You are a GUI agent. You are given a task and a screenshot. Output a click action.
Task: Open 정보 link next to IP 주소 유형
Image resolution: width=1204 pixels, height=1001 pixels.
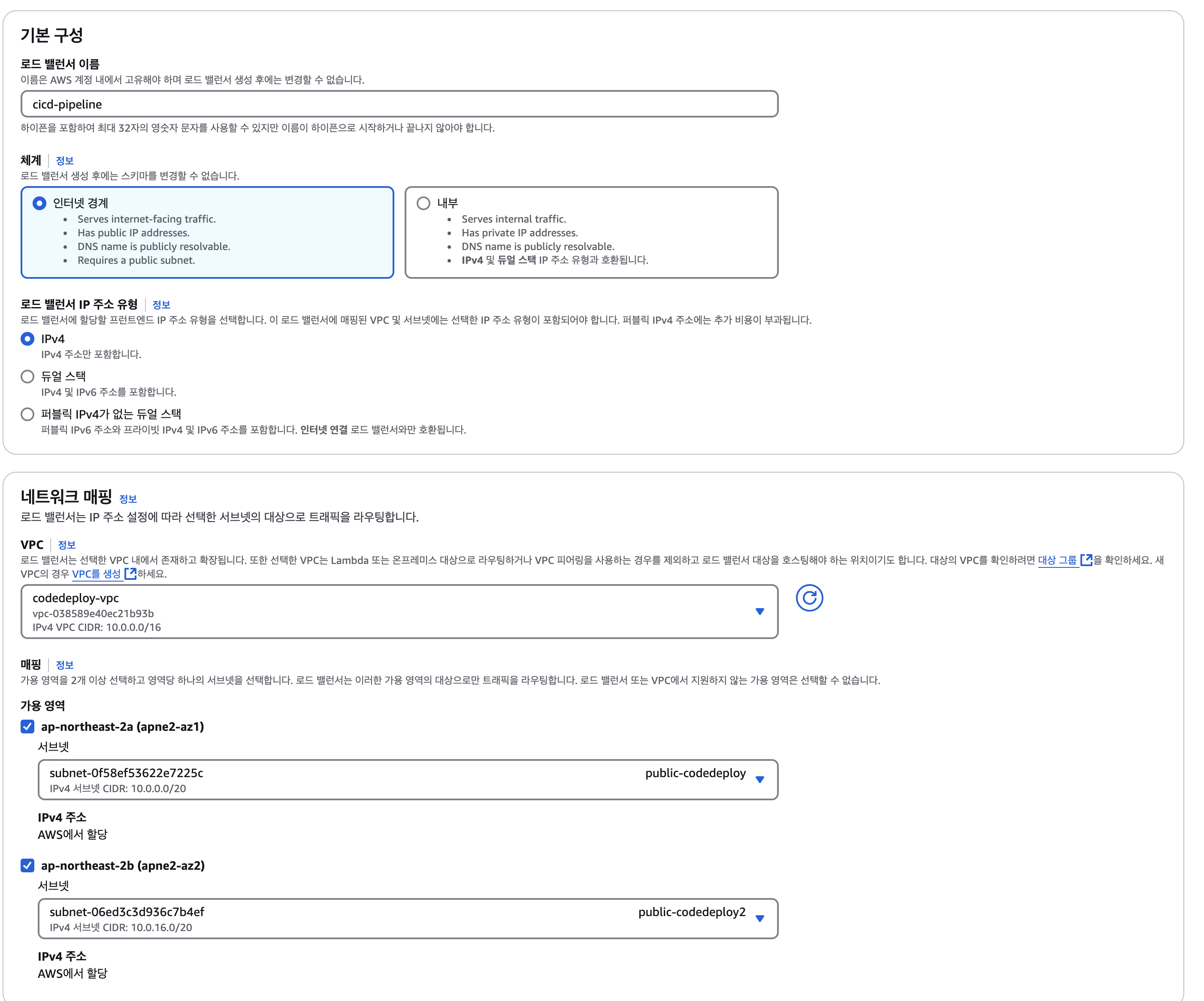click(161, 305)
